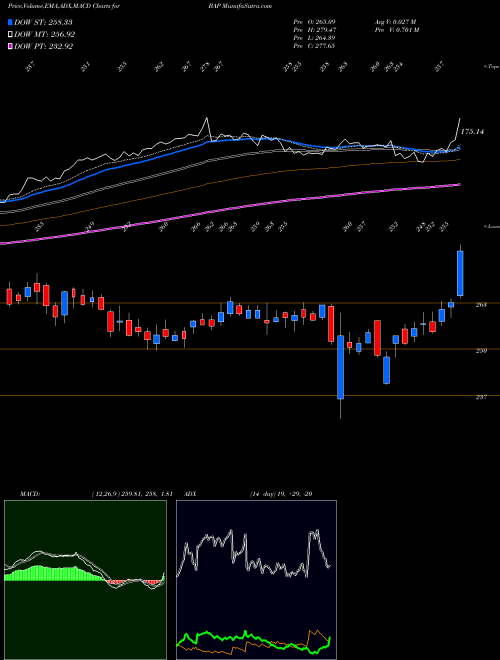Click the 'BAP MunafaSutra.com' title text
This screenshot has width=500, height=660.
239,6
